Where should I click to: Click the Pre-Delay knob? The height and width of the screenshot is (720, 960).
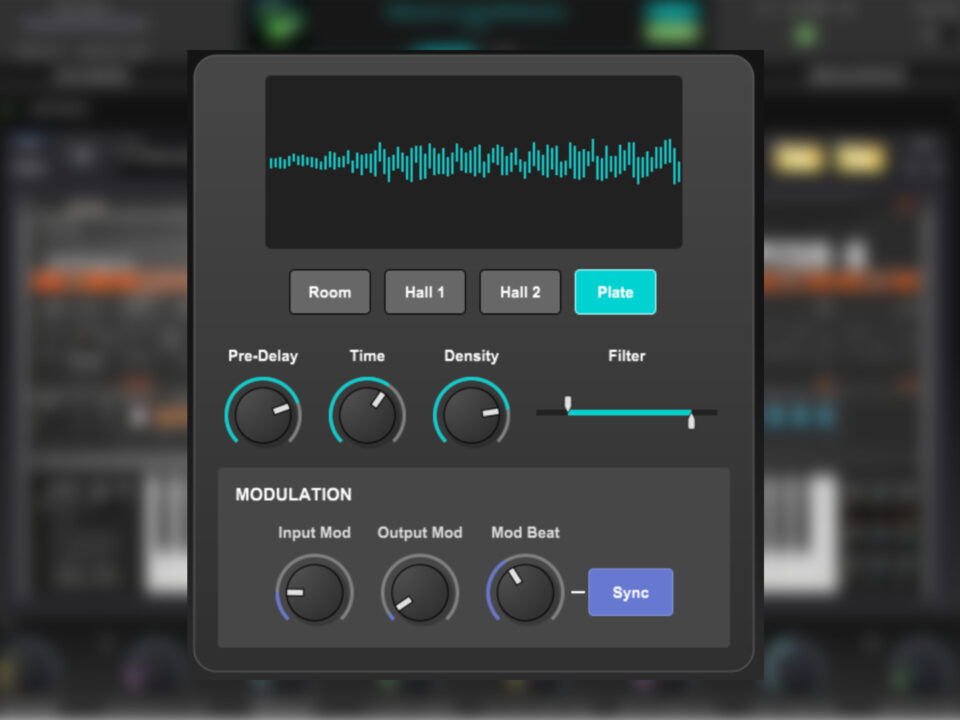tap(263, 414)
